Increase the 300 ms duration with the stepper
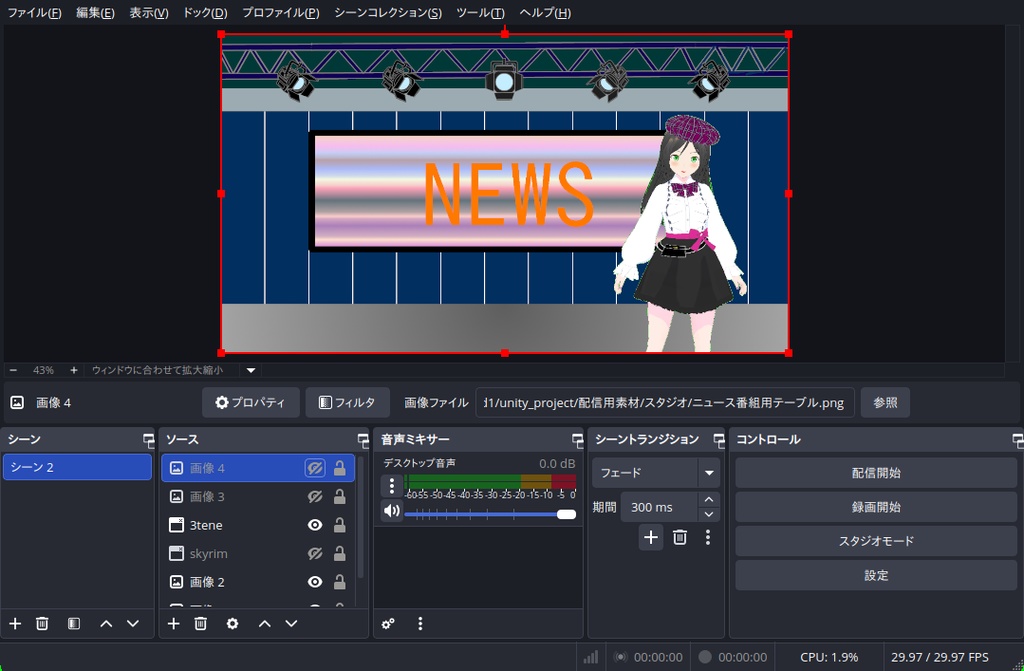The width and height of the screenshot is (1024, 671). pos(708,501)
